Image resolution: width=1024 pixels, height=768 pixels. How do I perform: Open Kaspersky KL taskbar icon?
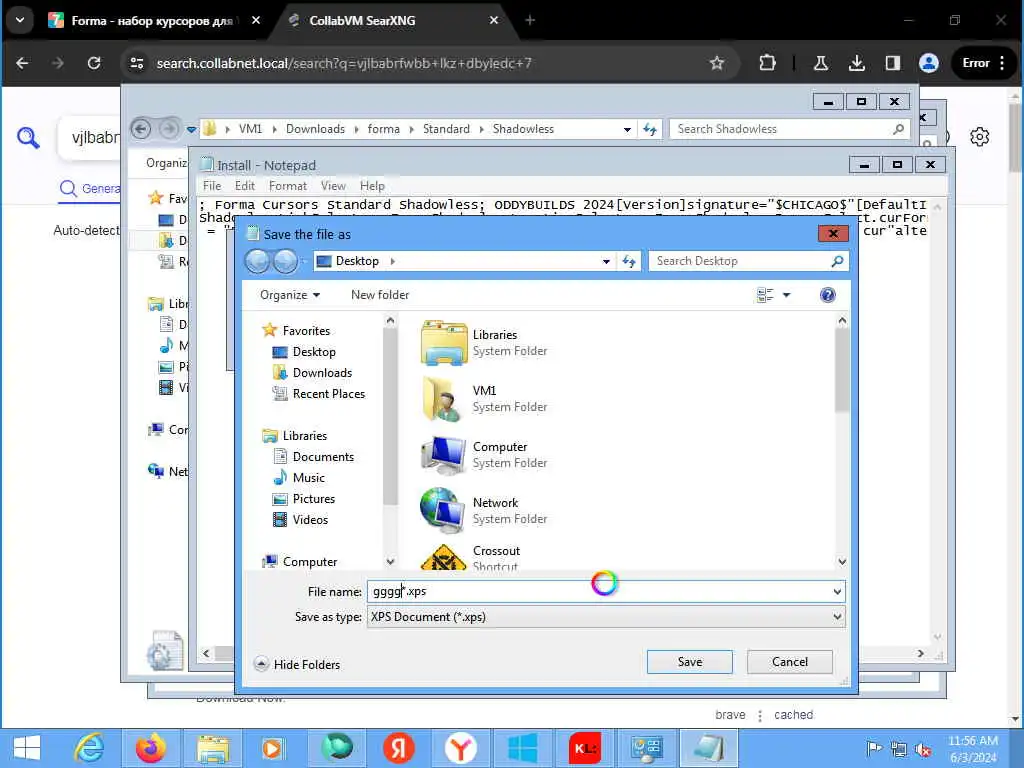[x=585, y=748]
